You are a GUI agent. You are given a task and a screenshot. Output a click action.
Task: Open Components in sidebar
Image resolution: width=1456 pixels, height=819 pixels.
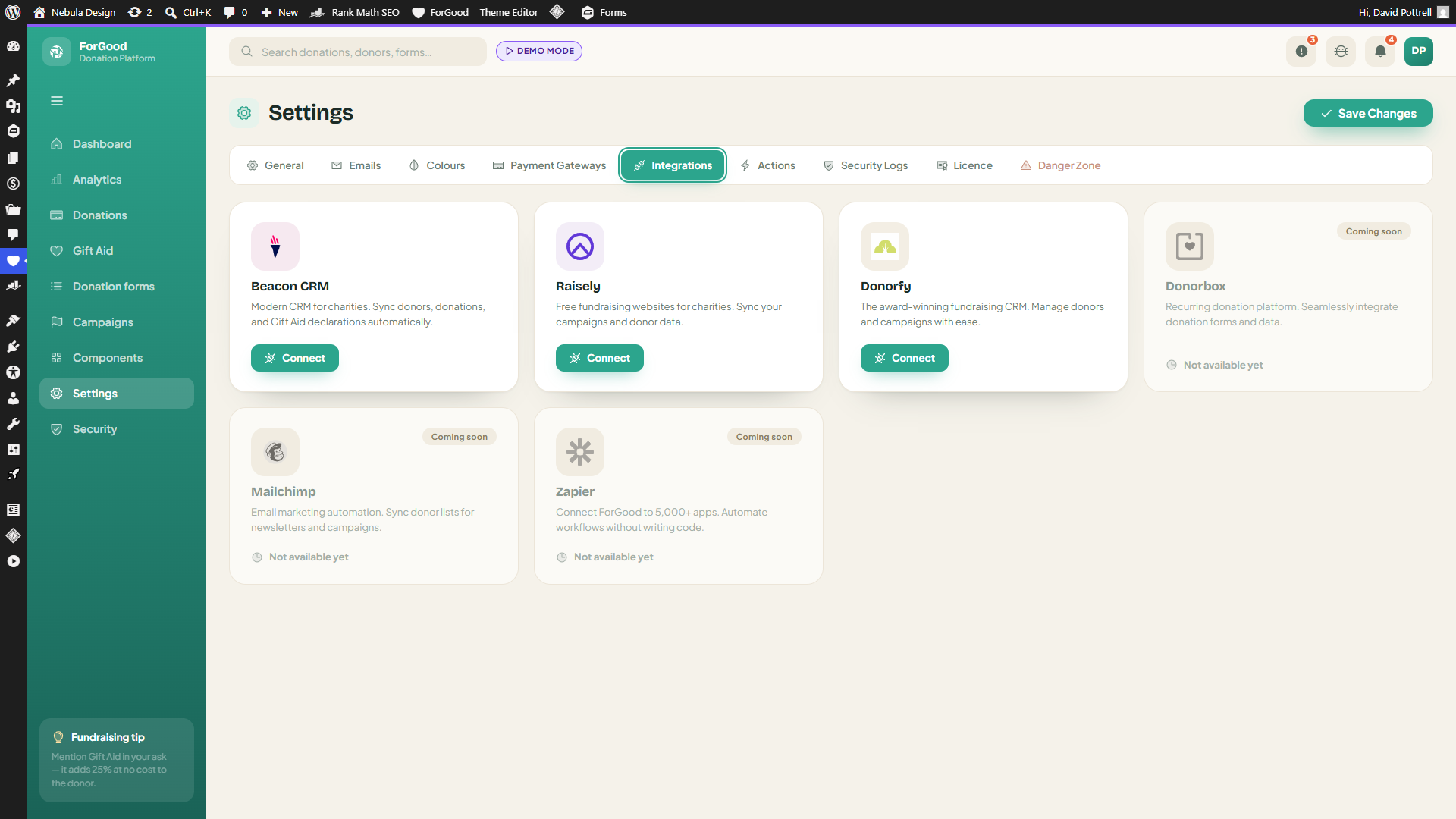[117, 358]
